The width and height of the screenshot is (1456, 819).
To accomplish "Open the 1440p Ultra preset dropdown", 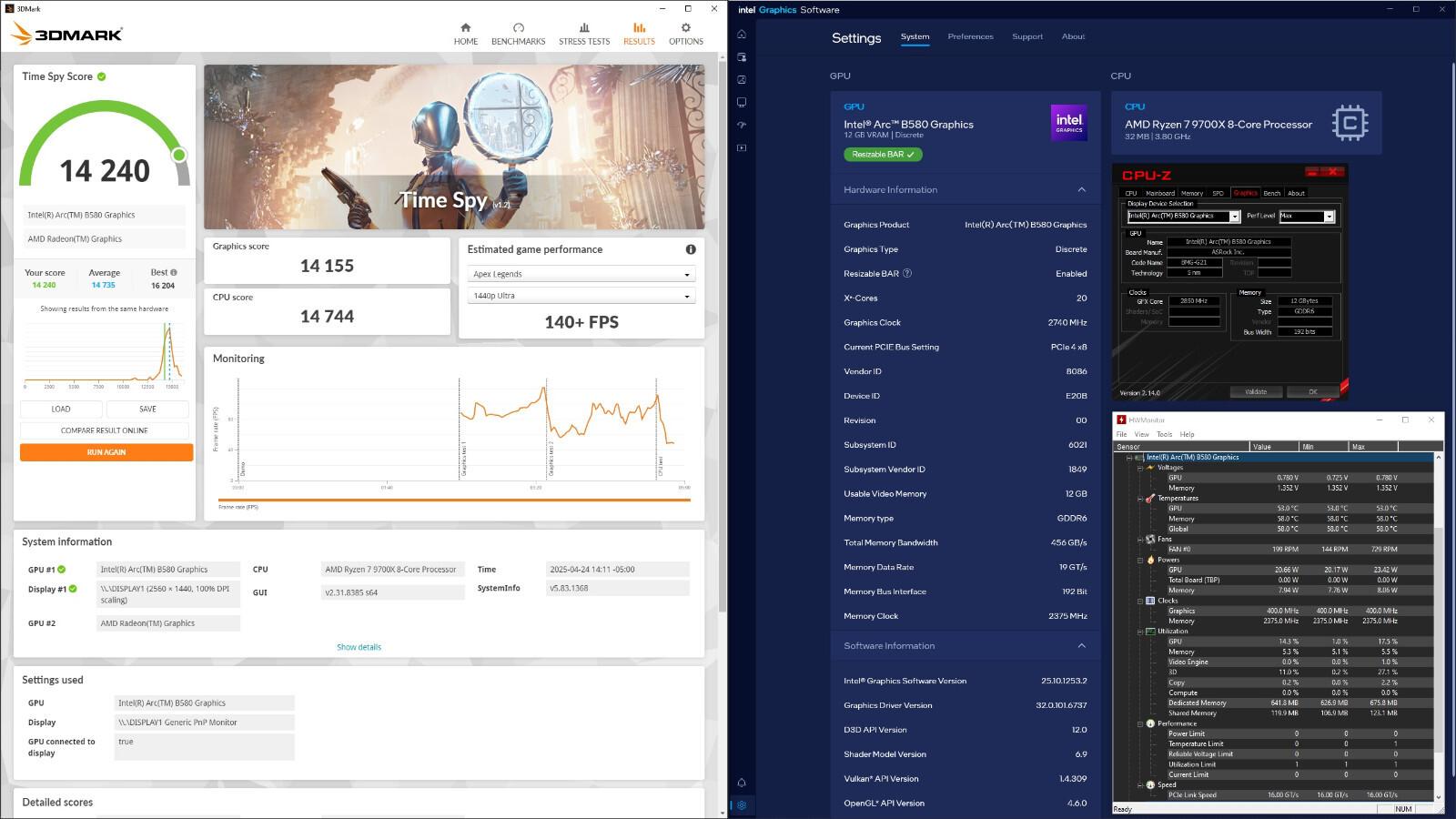I will tap(581, 296).
